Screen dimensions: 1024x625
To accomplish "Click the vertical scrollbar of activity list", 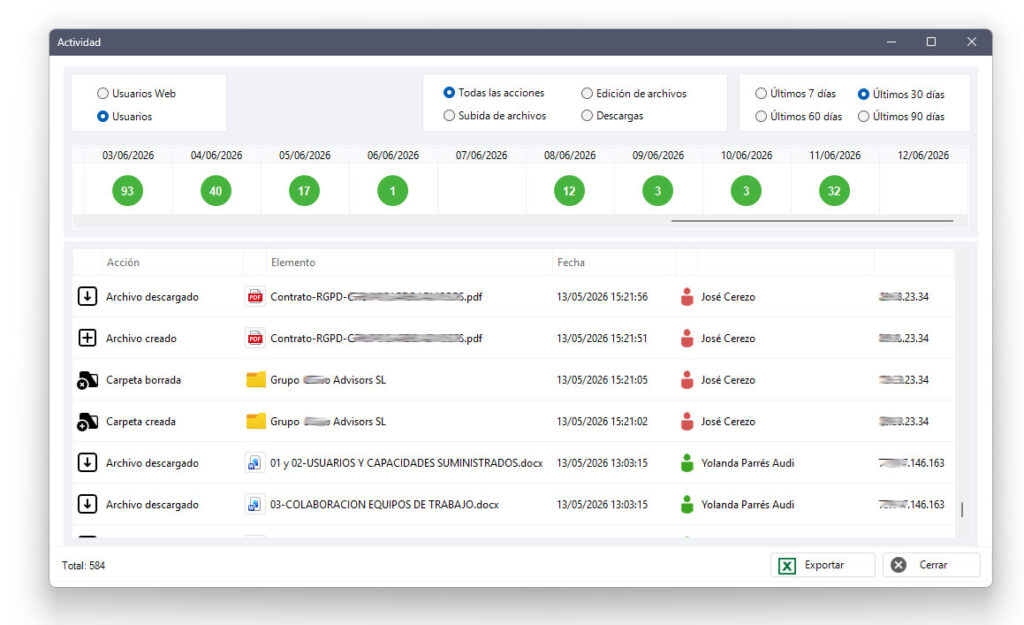I will [962, 509].
